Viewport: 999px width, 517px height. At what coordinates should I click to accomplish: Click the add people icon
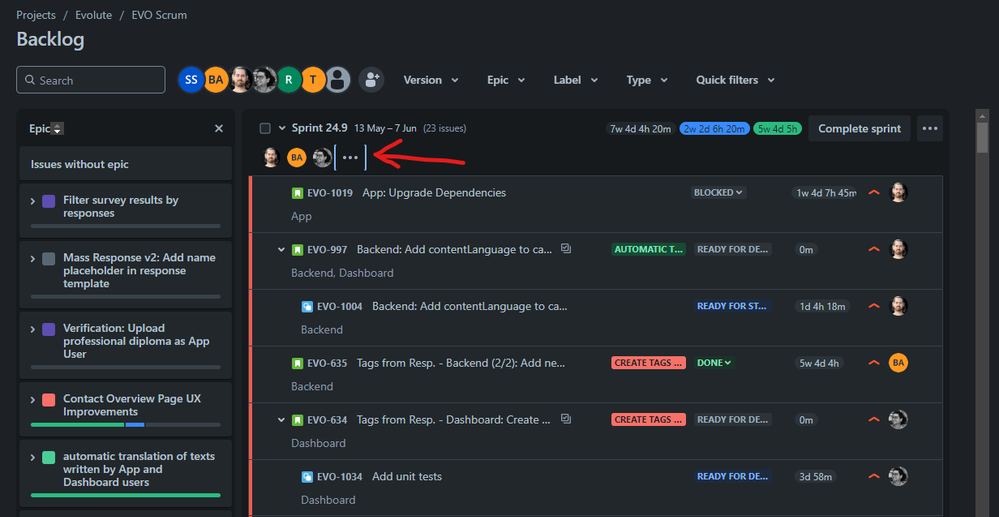click(x=371, y=80)
